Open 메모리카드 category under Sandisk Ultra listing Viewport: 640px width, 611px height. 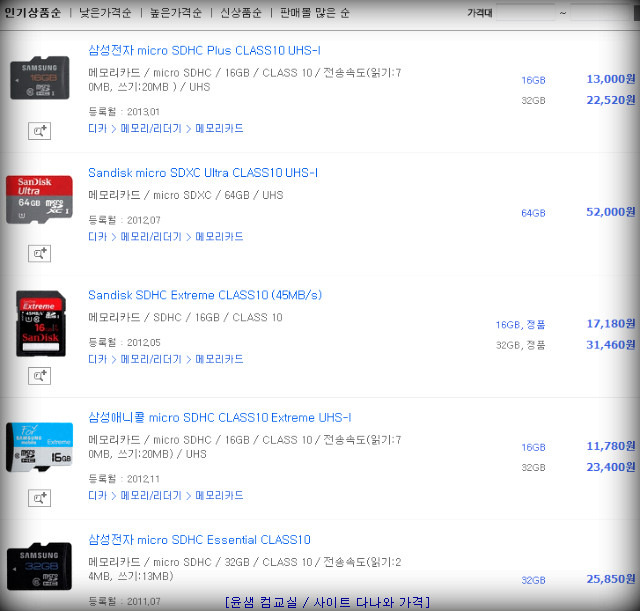[x=219, y=237]
